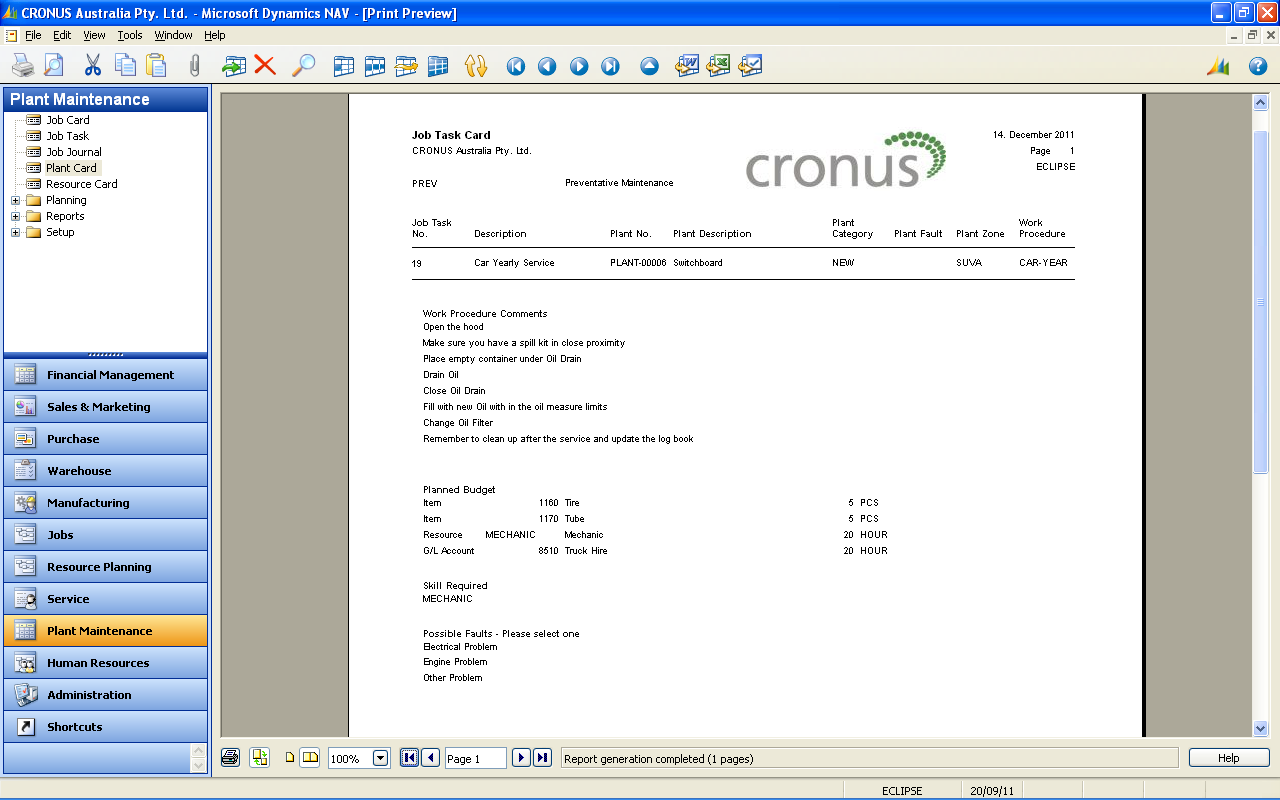Viewport: 1280px width, 800px height.
Task: Open the Sales & Marketing module
Action: coord(106,407)
